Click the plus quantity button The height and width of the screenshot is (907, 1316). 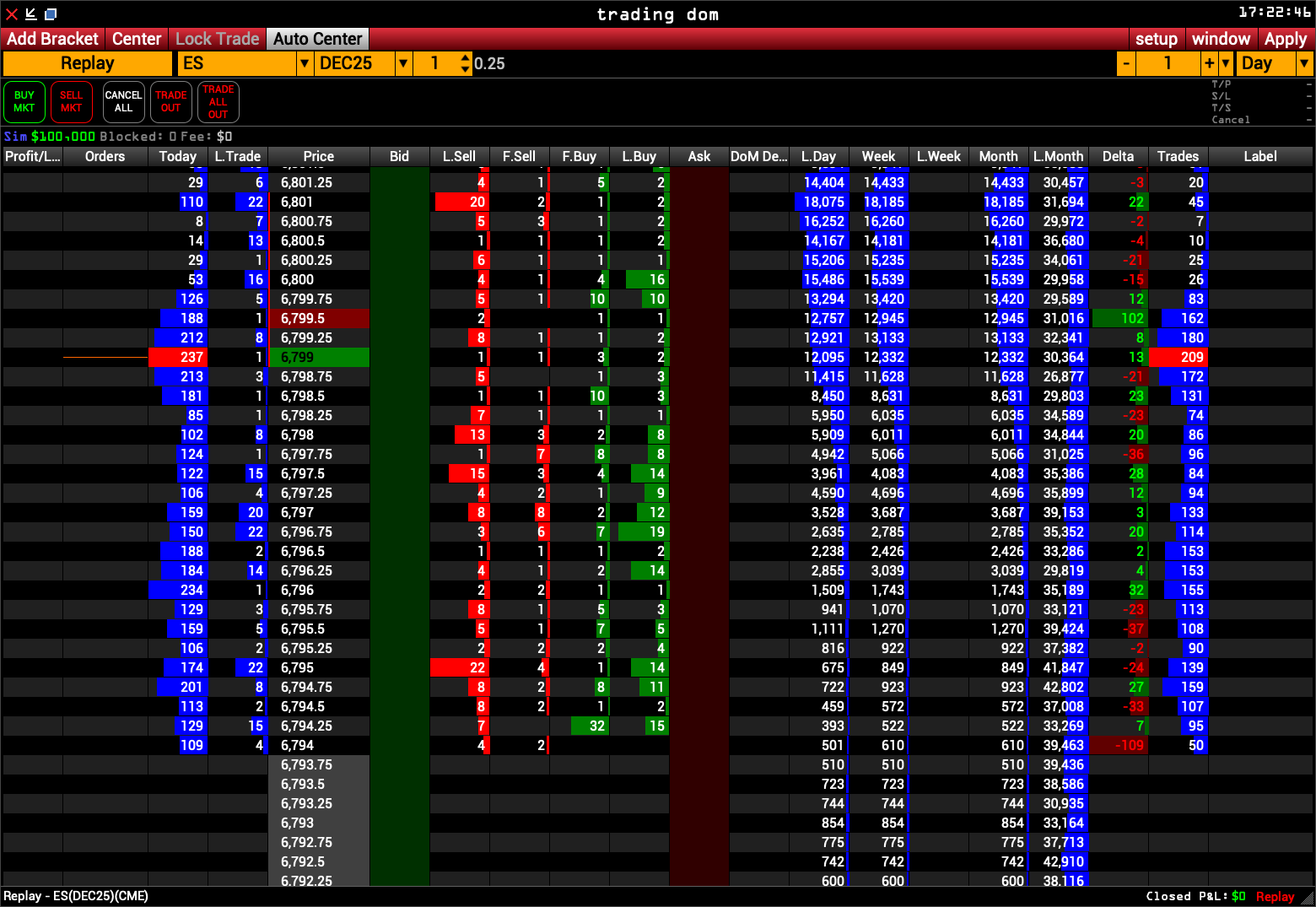click(1209, 63)
